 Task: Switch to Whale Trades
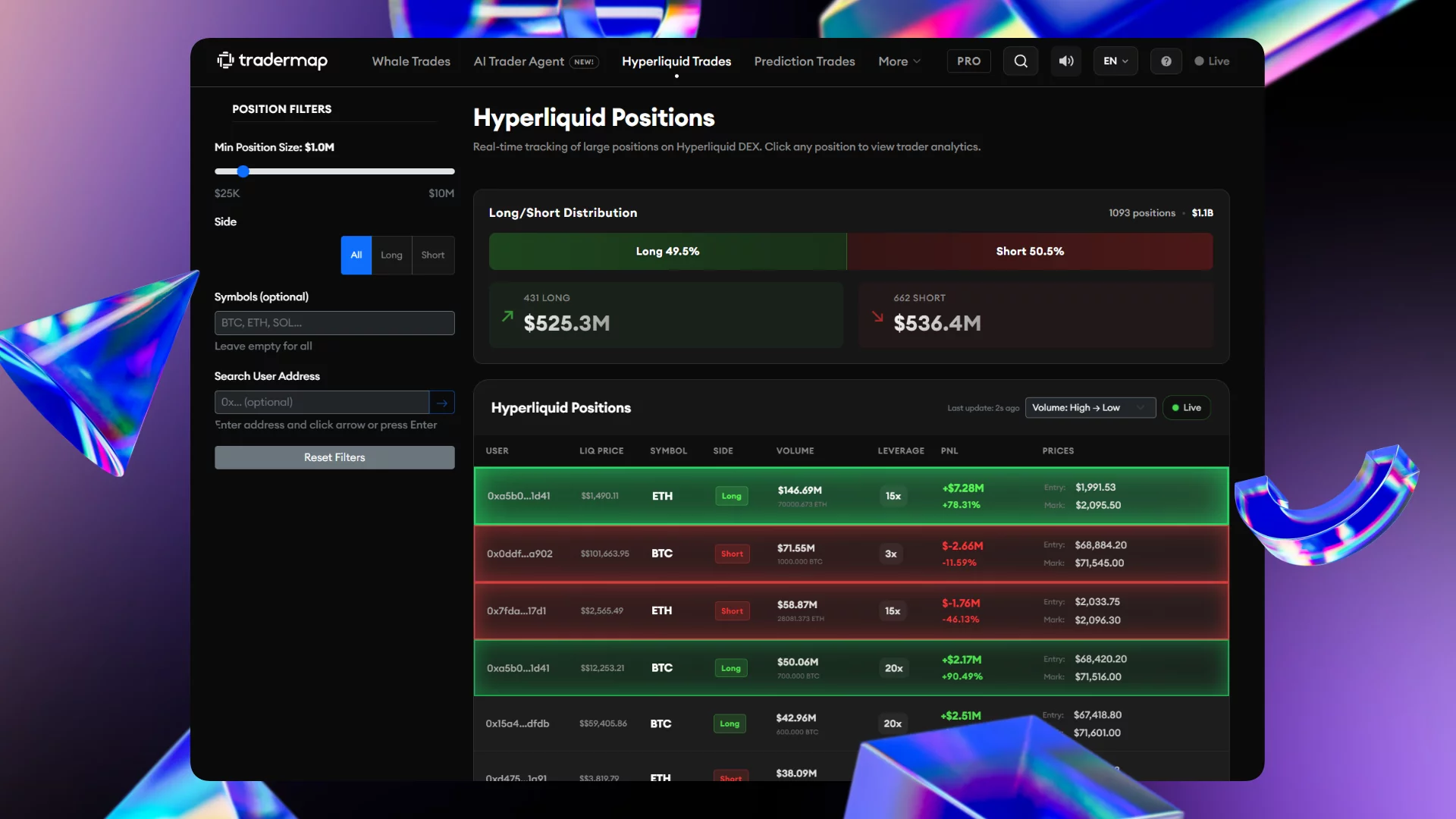[x=410, y=61]
